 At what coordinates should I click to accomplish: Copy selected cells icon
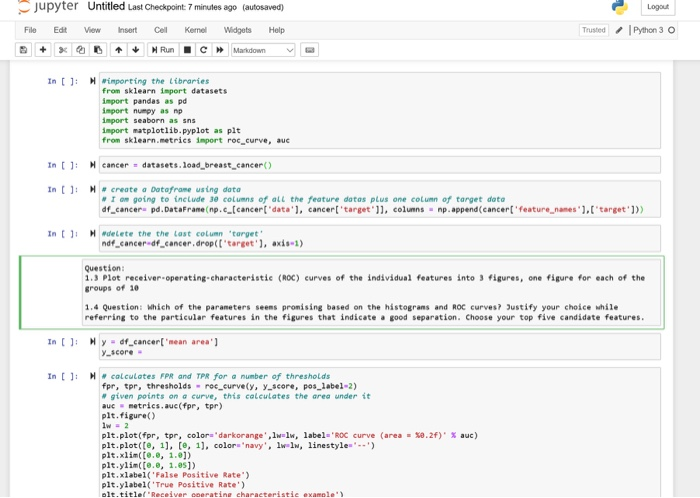tap(80, 50)
